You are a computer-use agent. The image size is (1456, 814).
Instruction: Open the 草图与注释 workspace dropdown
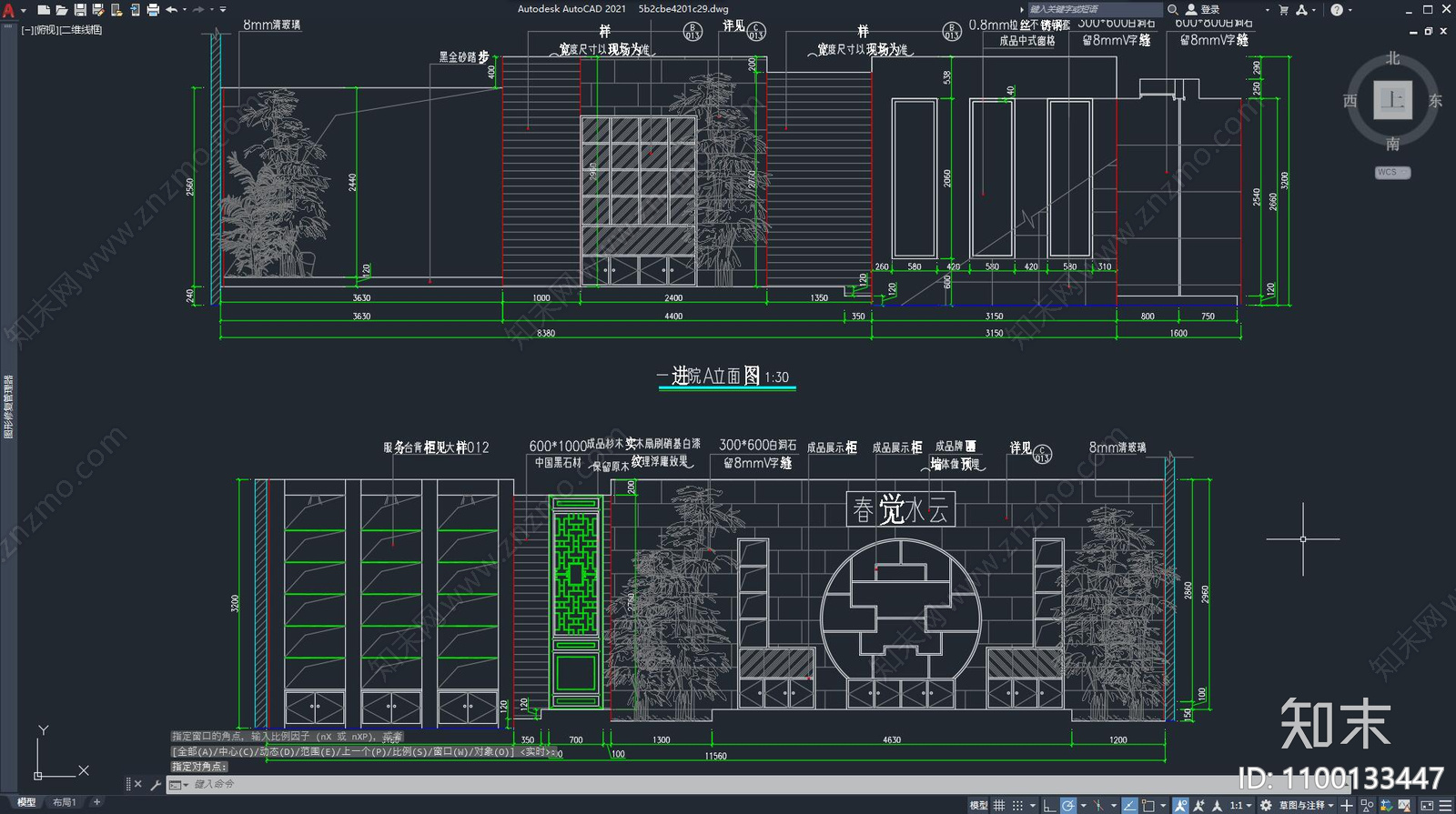pyautogui.click(x=1307, y=805)
